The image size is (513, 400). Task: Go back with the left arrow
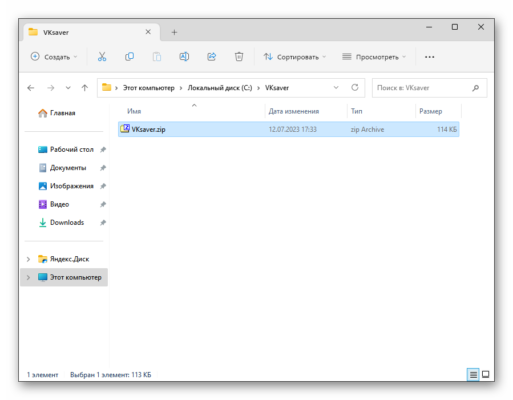click(x=31, y=88)
